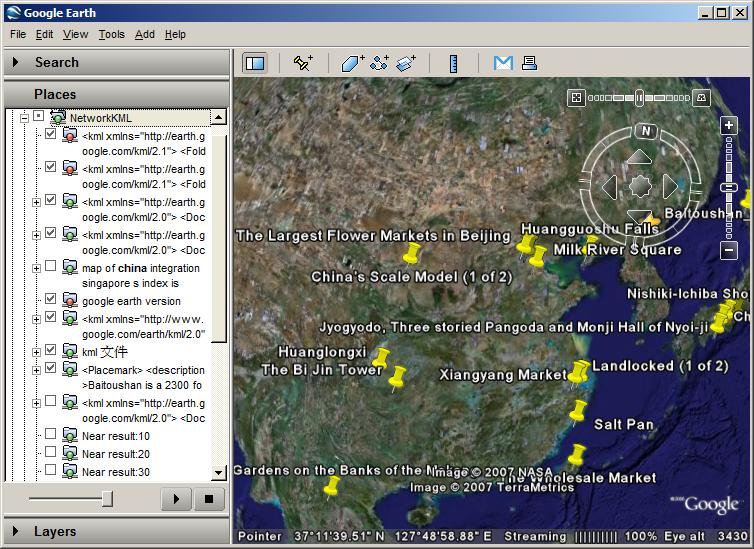Image resolution: width=754 pixels, height=549 pixels.
Task: Toggle the NetworkKML folder checkbox
Action: click(x=38, y=116)
